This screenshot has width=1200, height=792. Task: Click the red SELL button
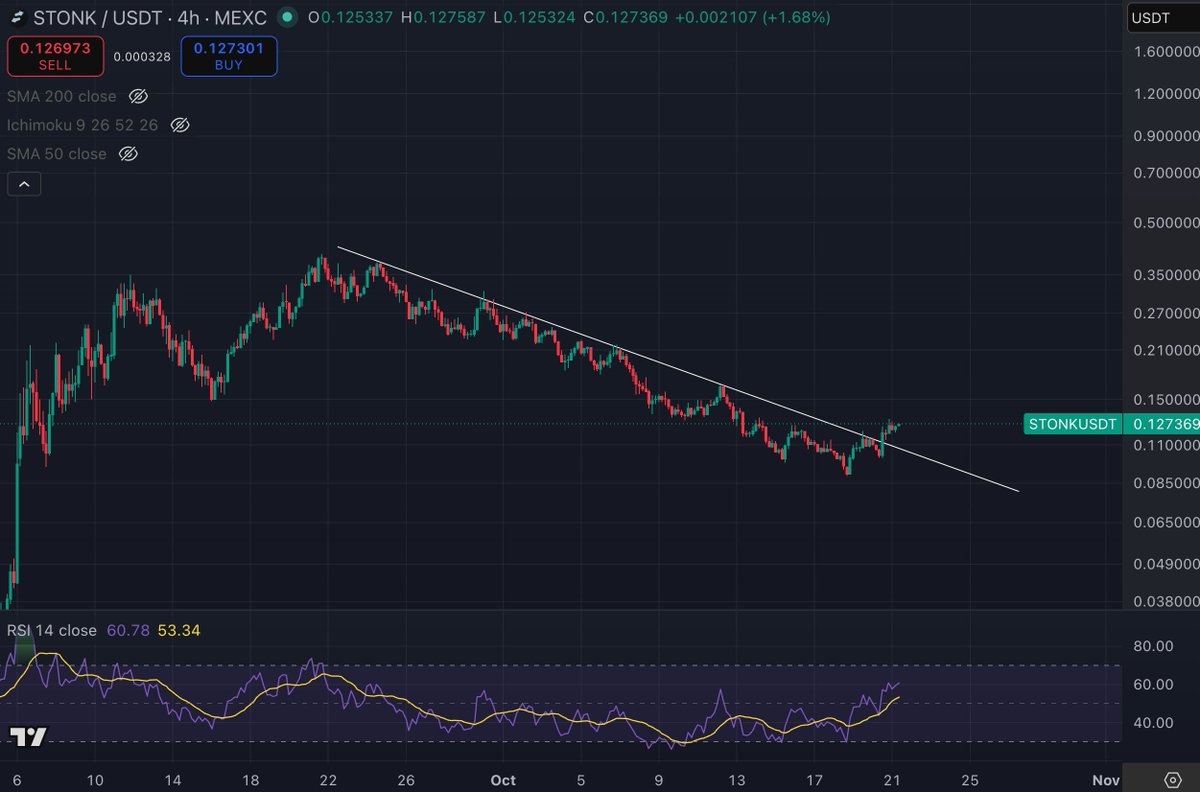pyautogui.click(x=55, y=56)
